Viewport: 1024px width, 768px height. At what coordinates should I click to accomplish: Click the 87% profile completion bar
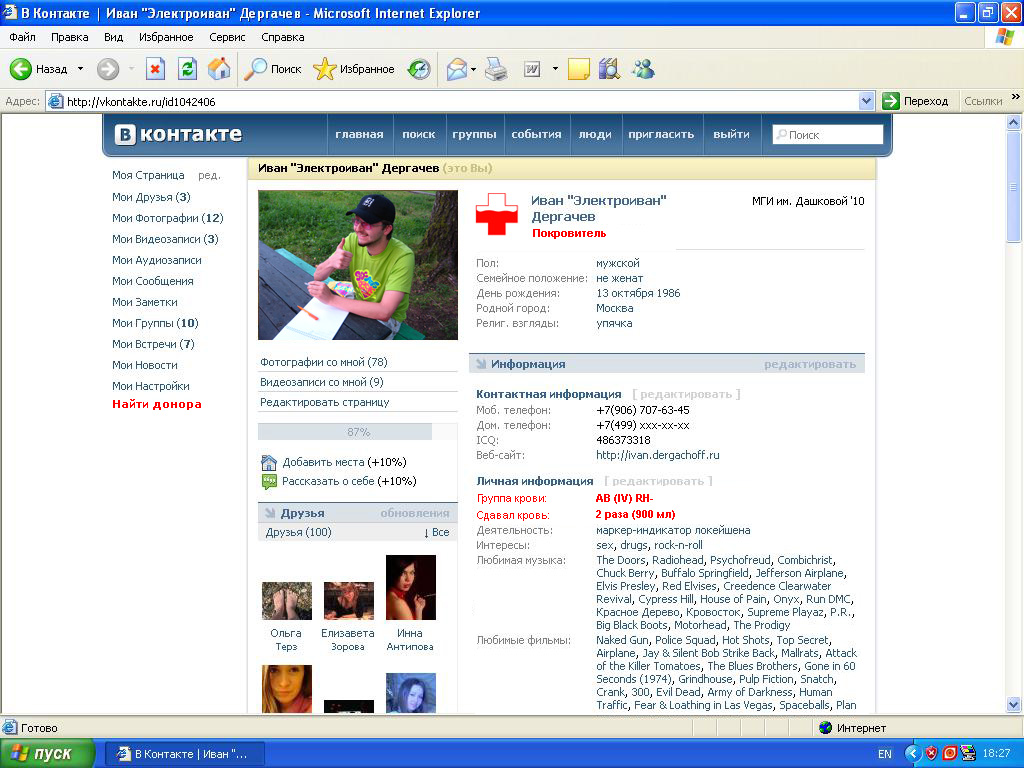coord(358,432)
